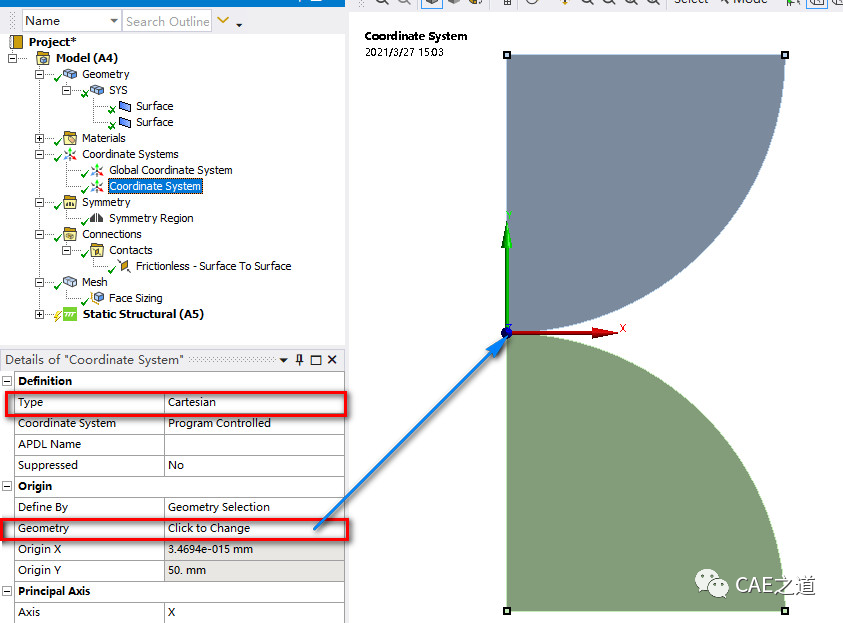Maximize the Details panel
Screen dimensions: 843x623
coord(316,360)
